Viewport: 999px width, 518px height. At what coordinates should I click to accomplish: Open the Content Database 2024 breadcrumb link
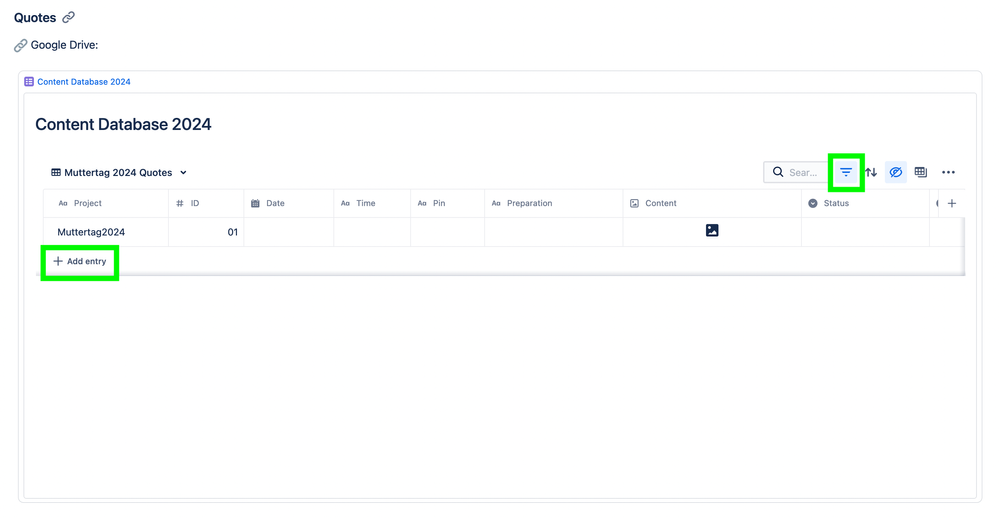(x=83, y=82)
